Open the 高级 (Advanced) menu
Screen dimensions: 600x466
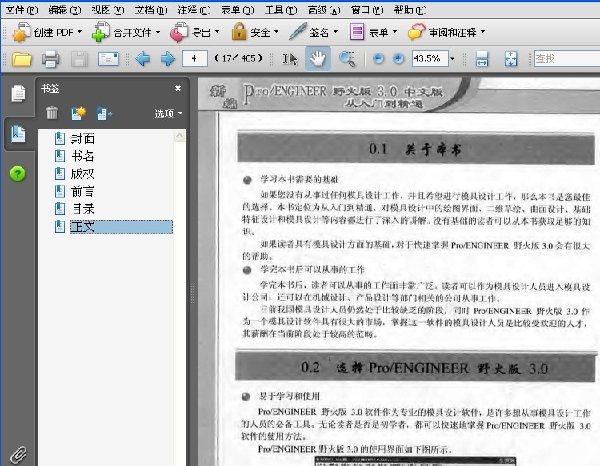pyautogui.click(x=324, y=10)
